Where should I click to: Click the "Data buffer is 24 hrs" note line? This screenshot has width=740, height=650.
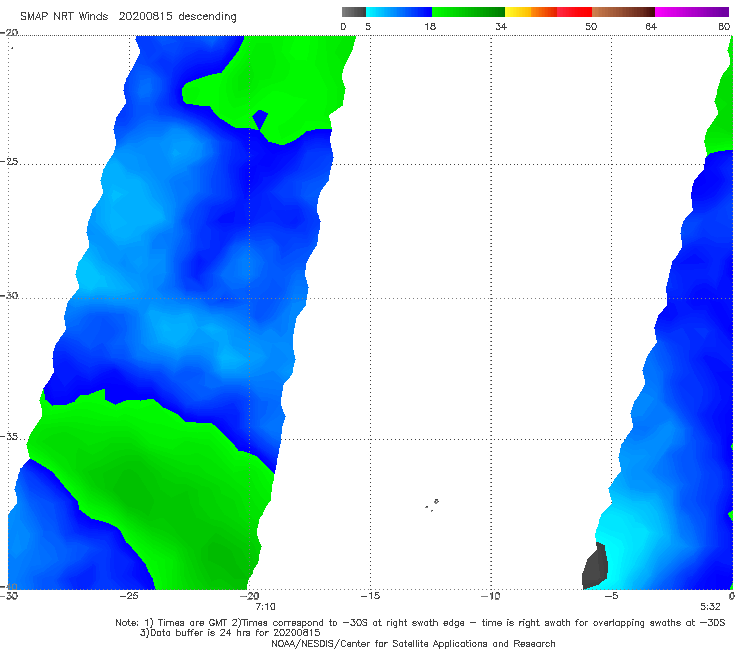(x=230, y=633)
